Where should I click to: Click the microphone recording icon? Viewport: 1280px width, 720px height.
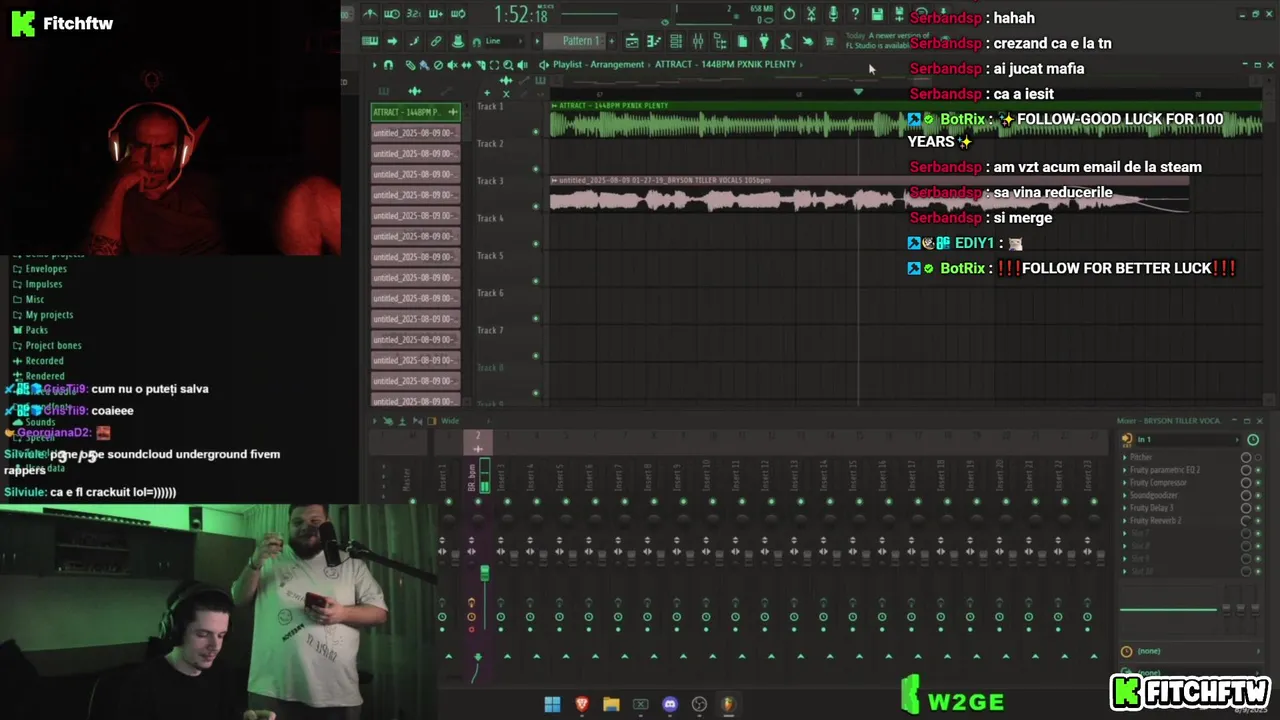point(833,14)
